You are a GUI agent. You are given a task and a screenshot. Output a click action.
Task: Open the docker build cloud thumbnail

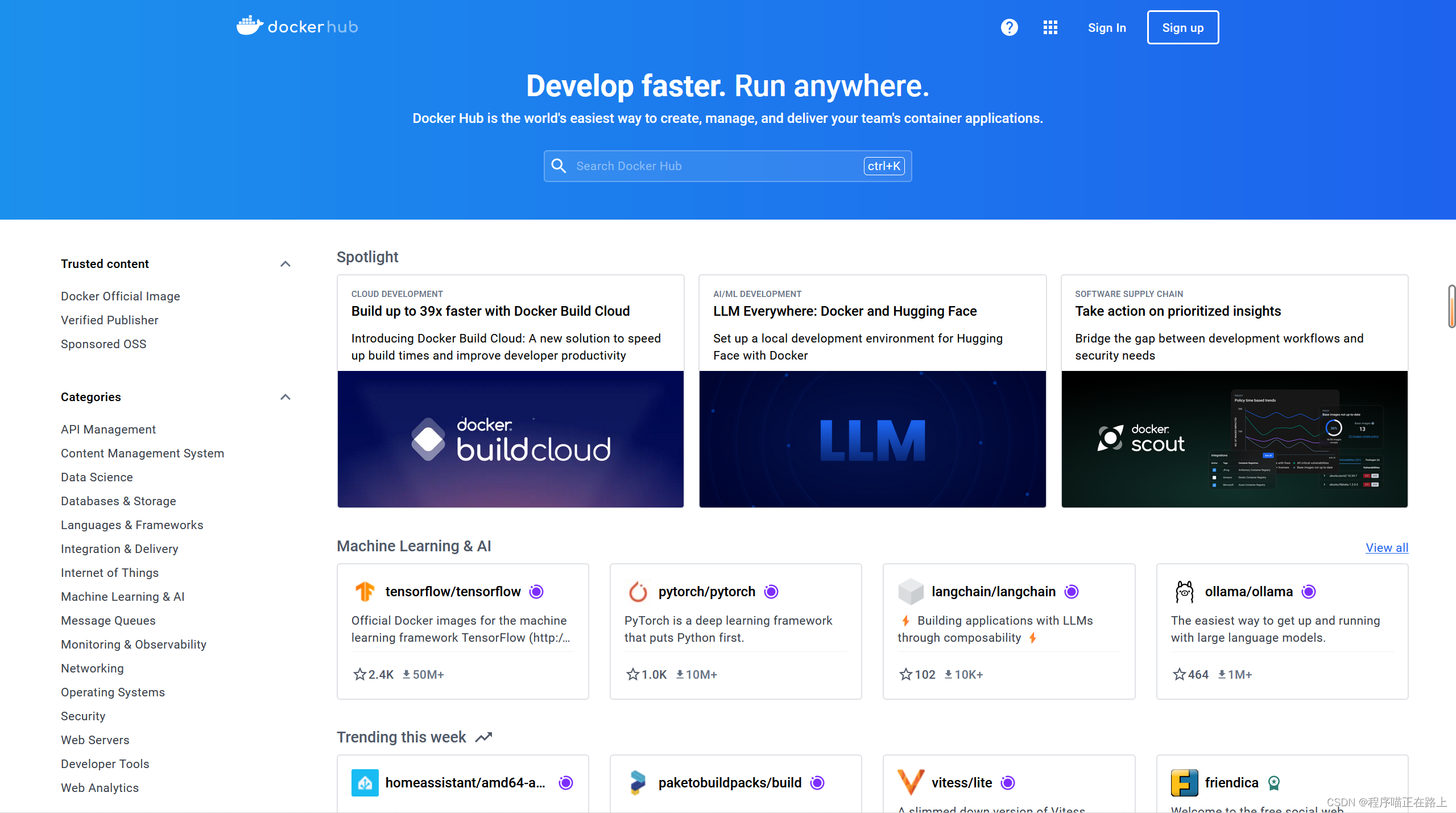coord(510,439)
